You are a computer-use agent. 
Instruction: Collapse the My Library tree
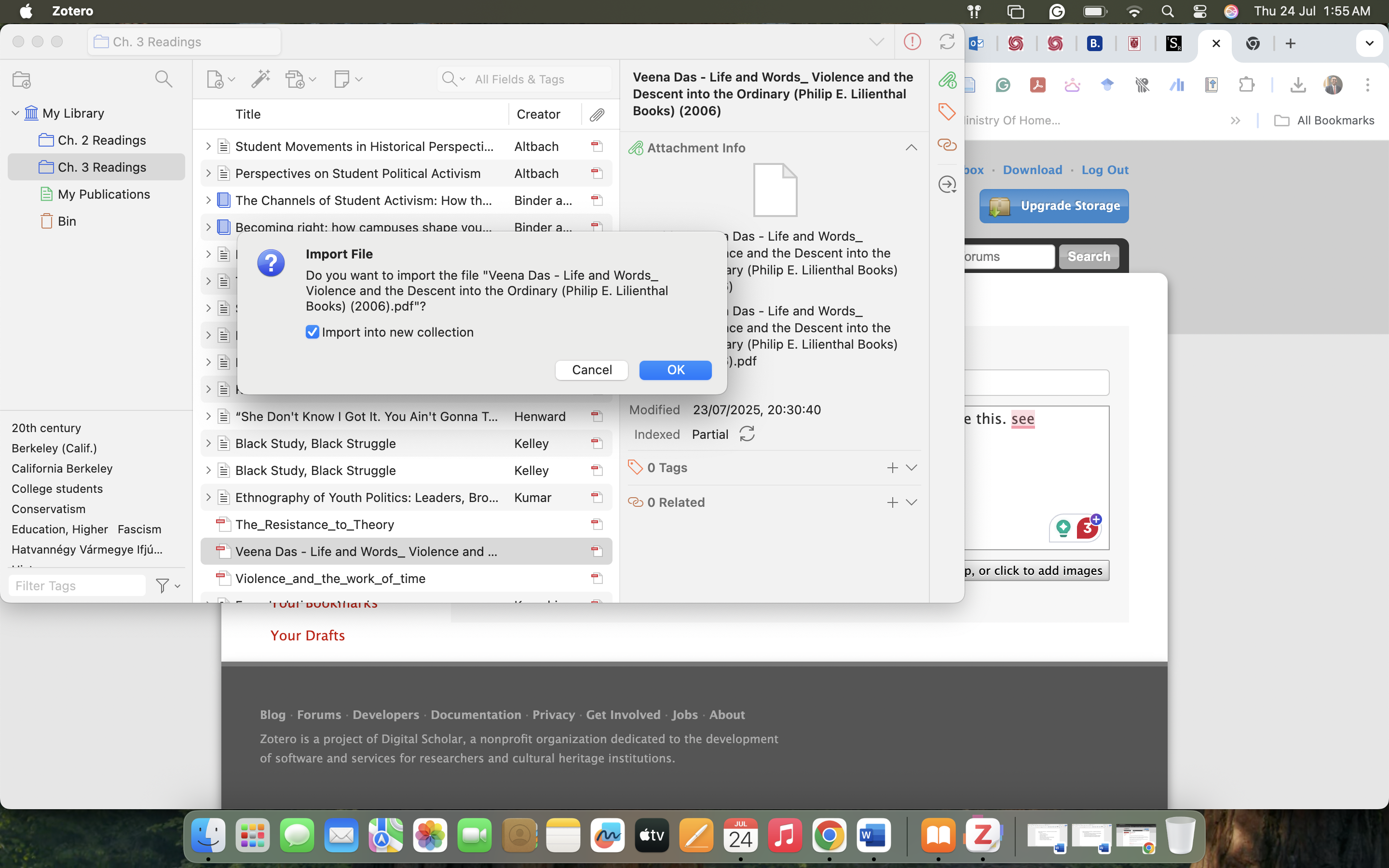[x=15, y=113]
